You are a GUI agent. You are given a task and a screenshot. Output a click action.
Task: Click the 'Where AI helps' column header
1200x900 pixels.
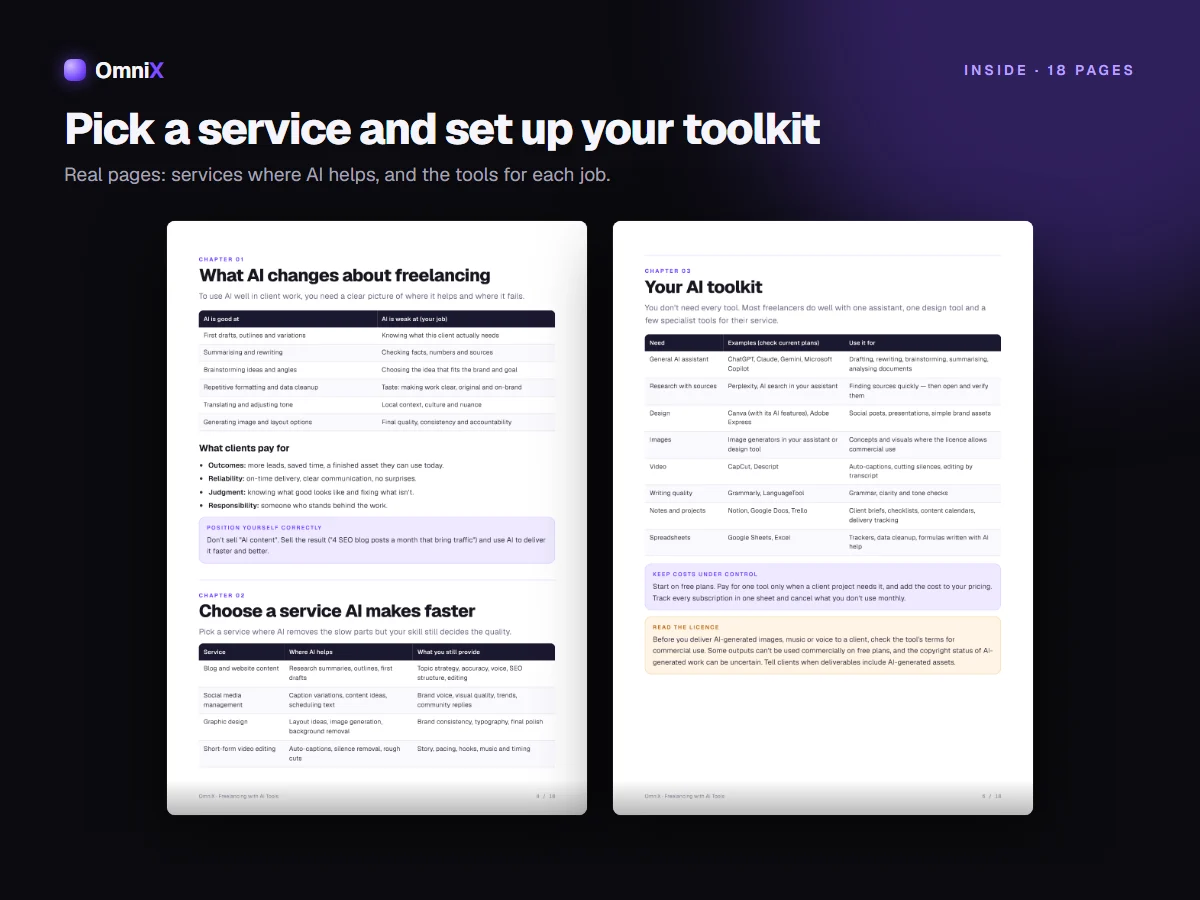coord(349,652)
